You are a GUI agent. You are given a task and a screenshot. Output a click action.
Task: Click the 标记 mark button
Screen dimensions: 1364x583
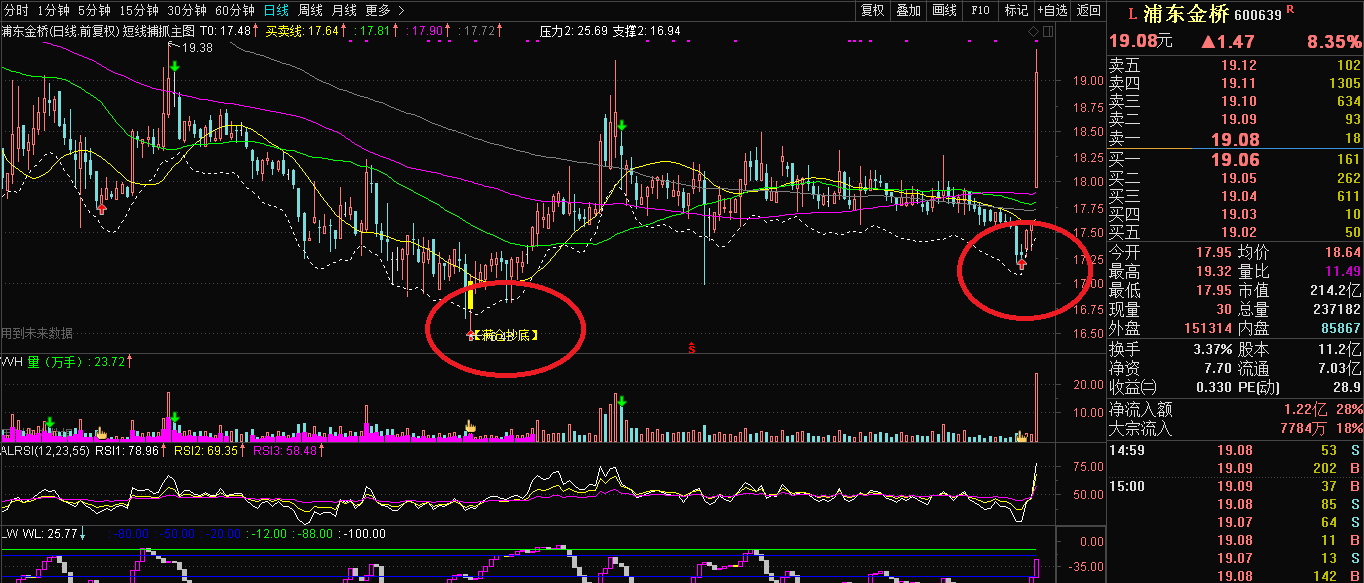[x=1016, y=11]
